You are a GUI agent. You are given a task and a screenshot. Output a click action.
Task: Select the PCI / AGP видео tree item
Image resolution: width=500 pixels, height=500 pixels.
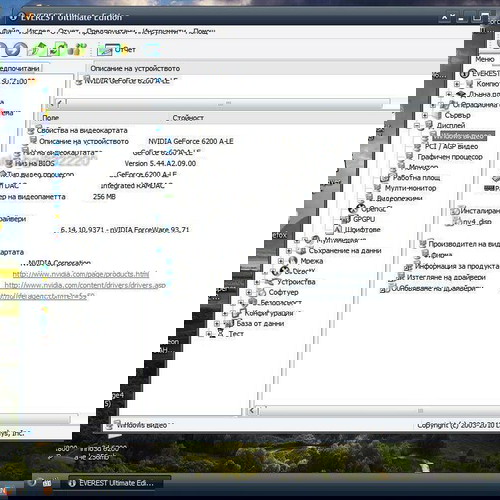tap(451, 147)
